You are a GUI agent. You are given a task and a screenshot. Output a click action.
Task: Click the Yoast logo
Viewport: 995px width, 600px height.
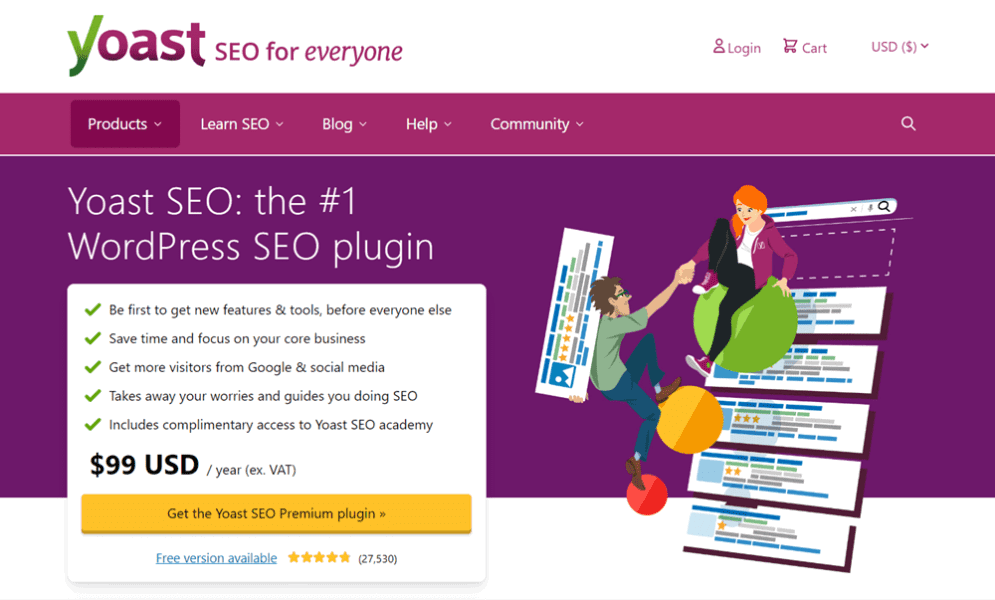(136, 46)
